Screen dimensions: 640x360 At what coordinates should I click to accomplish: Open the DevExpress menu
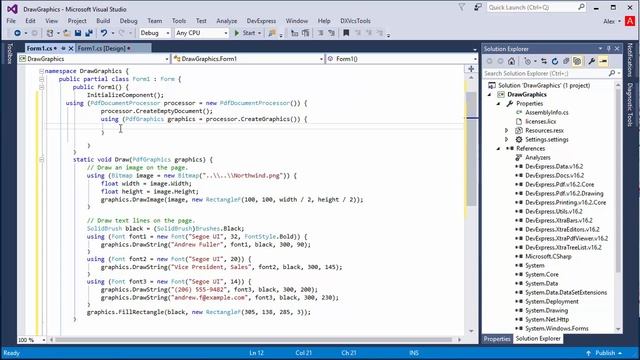(261, 21)
